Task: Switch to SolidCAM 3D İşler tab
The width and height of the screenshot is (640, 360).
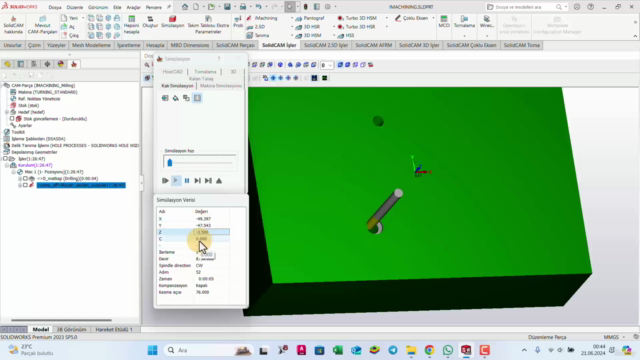Action: tap(419, 45)
